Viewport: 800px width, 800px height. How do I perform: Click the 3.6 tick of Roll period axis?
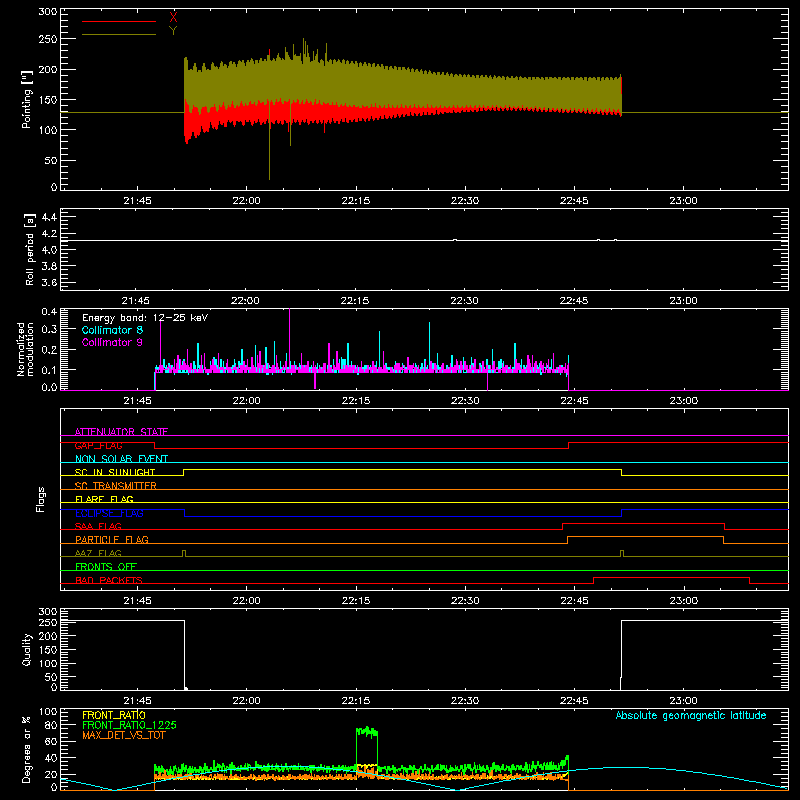49,282
